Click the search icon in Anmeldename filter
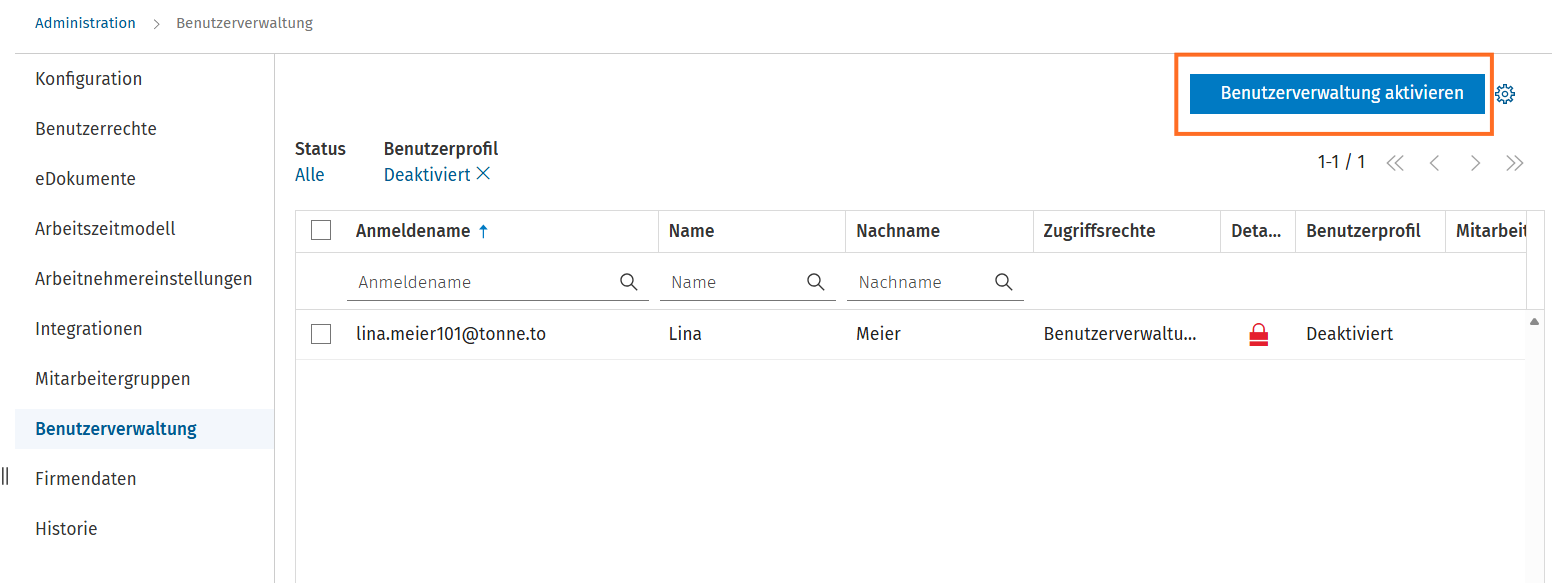 coord(629,282)
